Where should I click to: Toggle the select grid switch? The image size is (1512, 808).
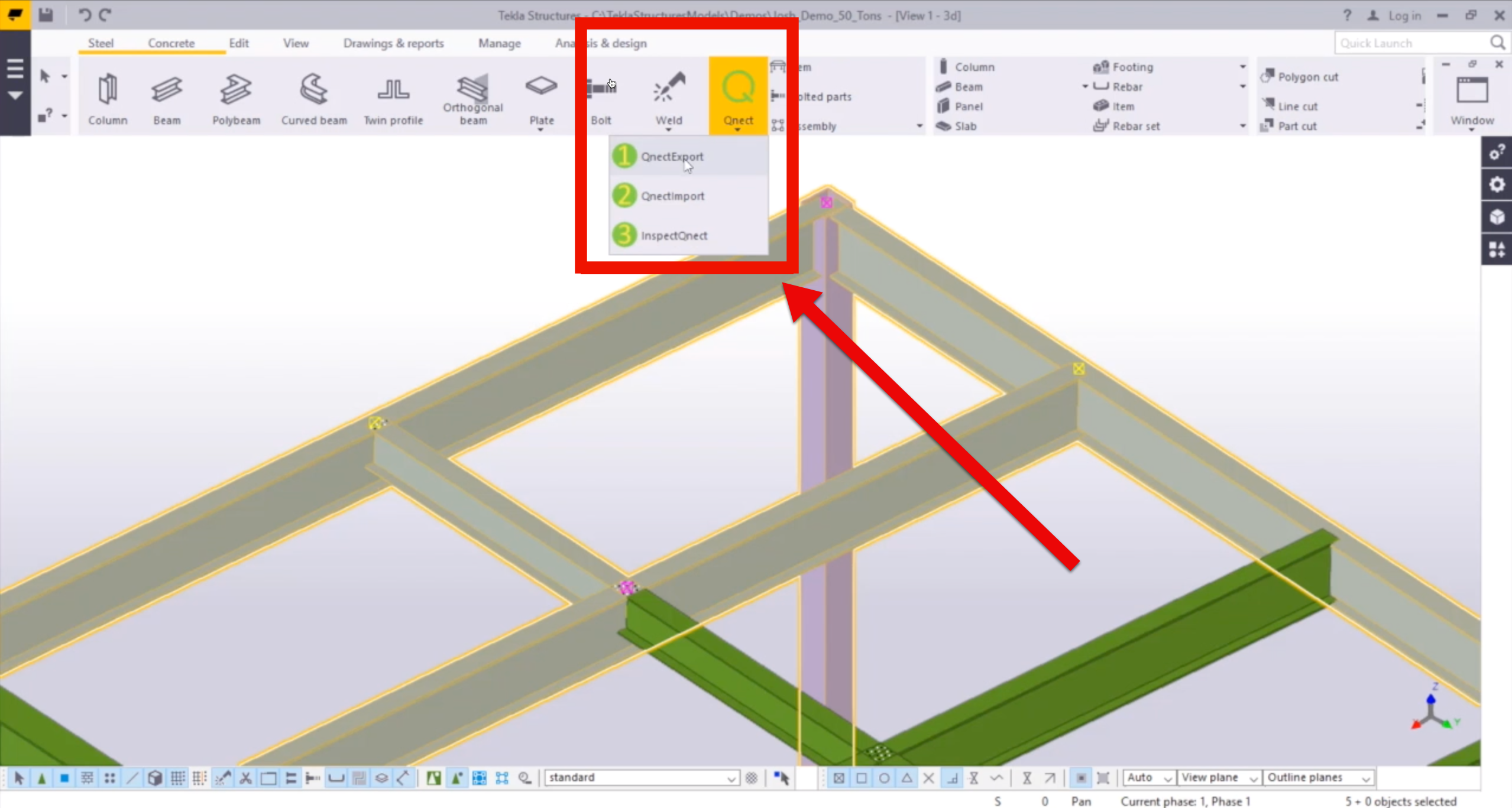[177, 778]
